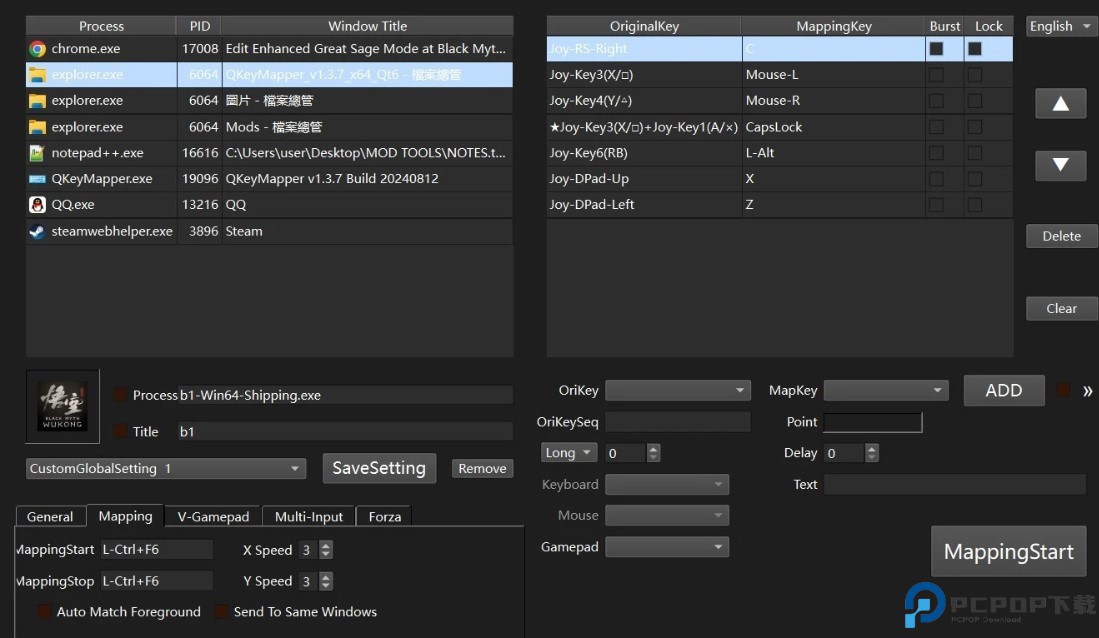Image resolution: width=1099 pixels, height=638 pixels.
Task: Open the OriKey dropdown
Action: [678, 391]
